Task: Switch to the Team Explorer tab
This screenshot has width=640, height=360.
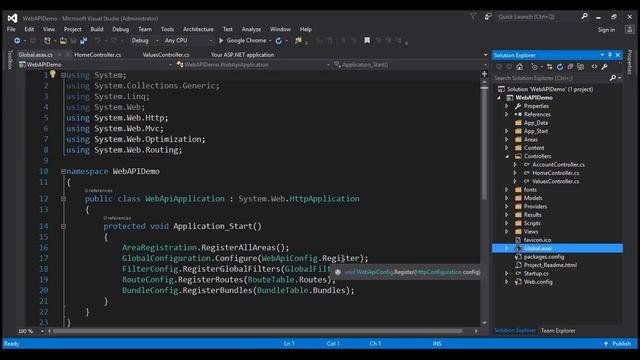Action: point(558,331)
